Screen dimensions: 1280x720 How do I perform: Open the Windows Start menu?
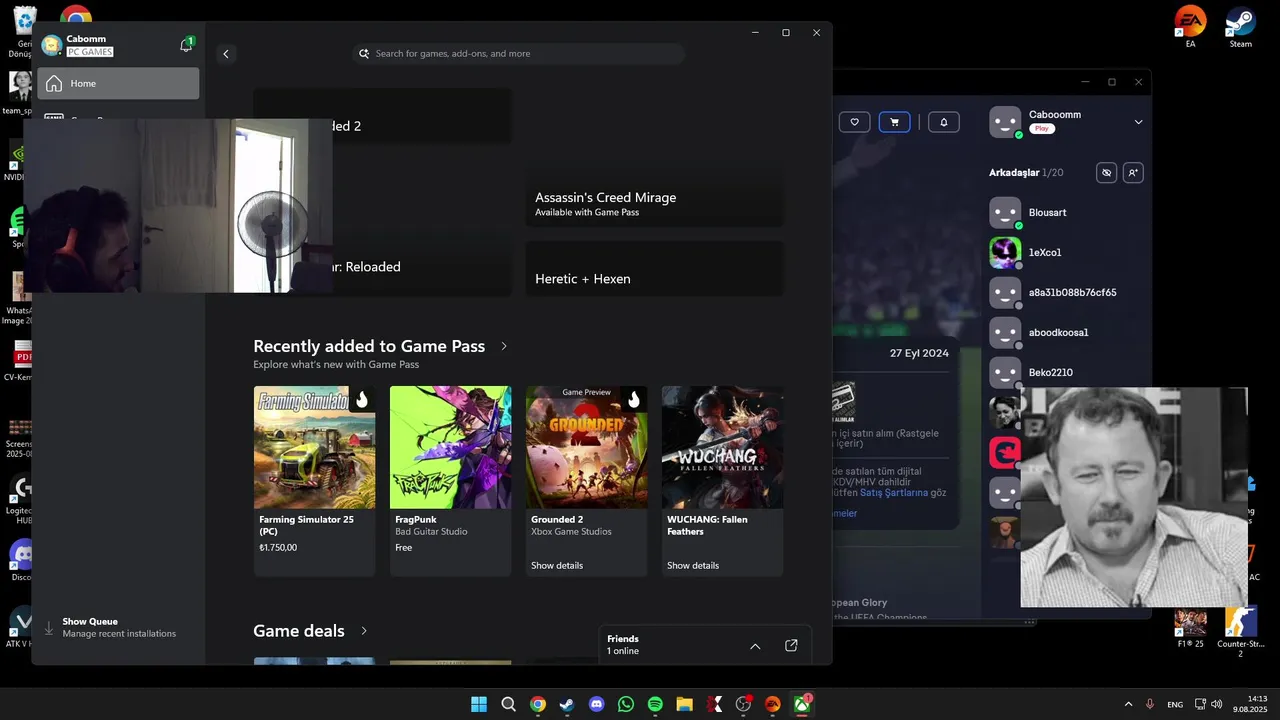point(479,704)
